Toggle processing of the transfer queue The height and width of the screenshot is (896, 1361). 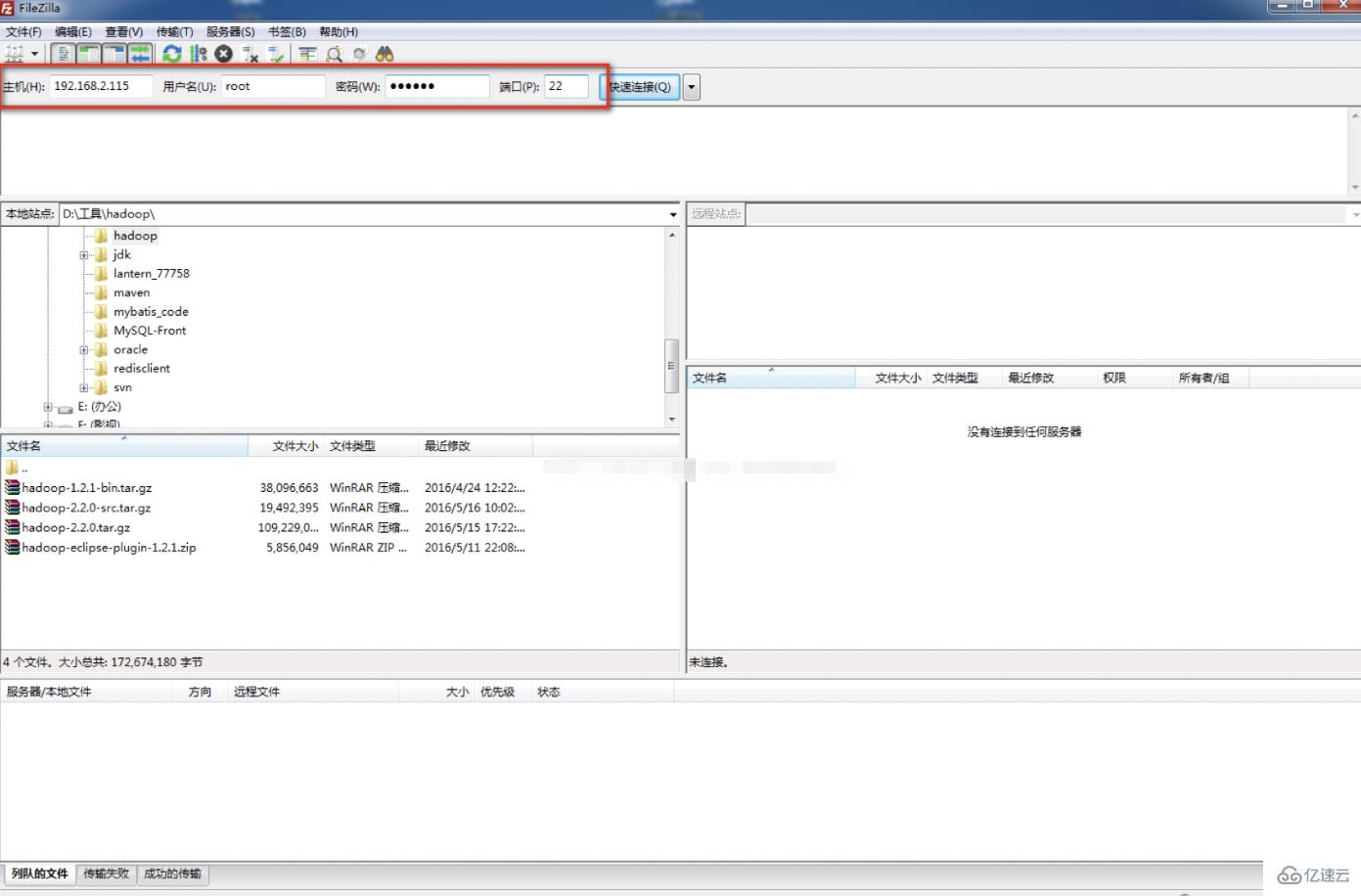198,54
